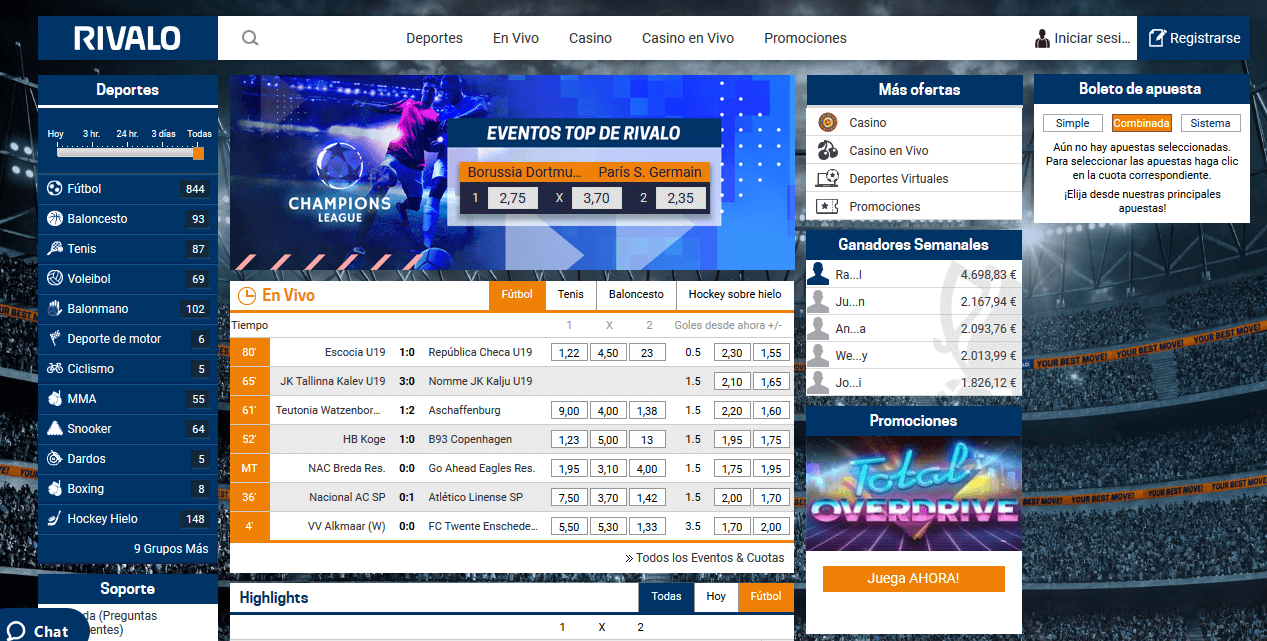Click the avatar icon next to Ra...l winner

click(x=819, y=273)
